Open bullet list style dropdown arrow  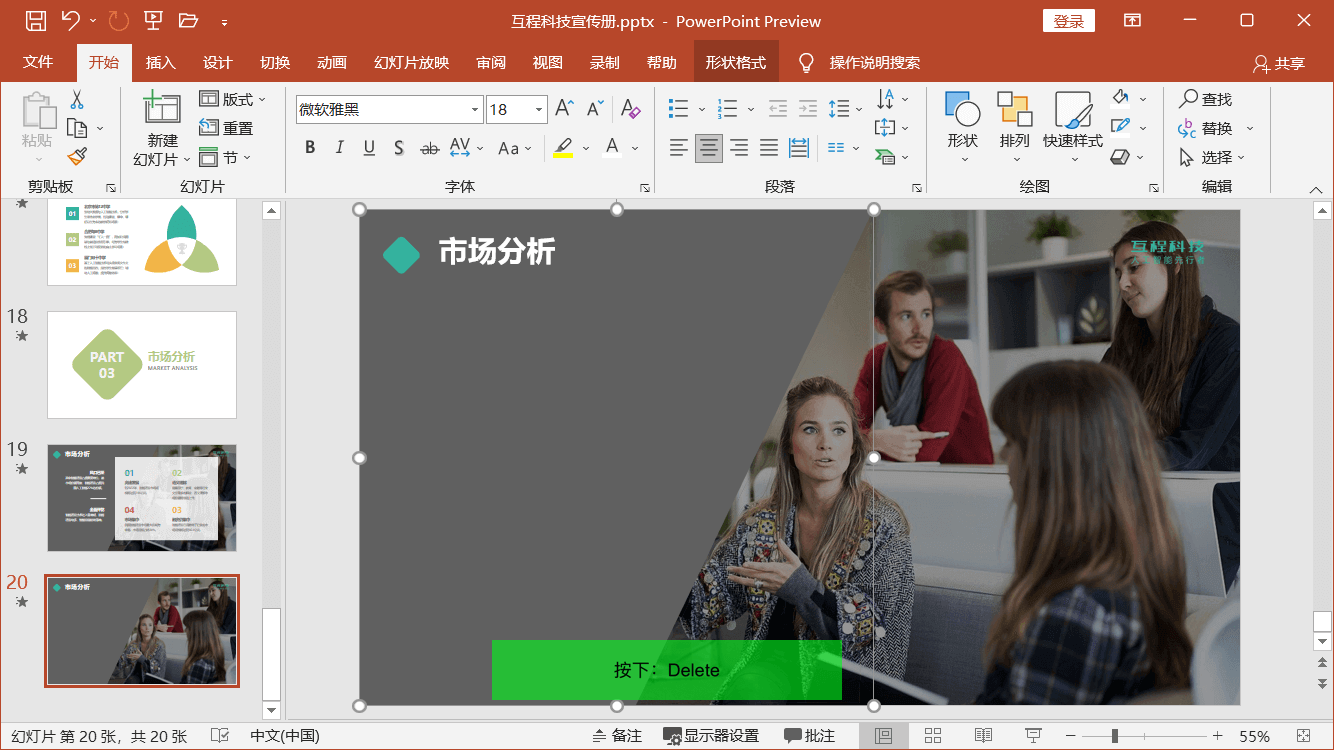coord(702,109)
